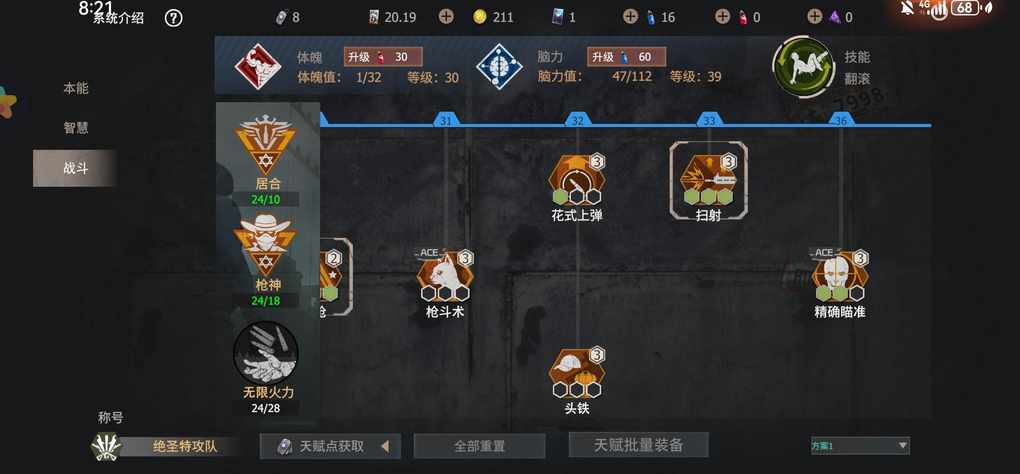Add more gold coins with plus icon

click(446, 17)
